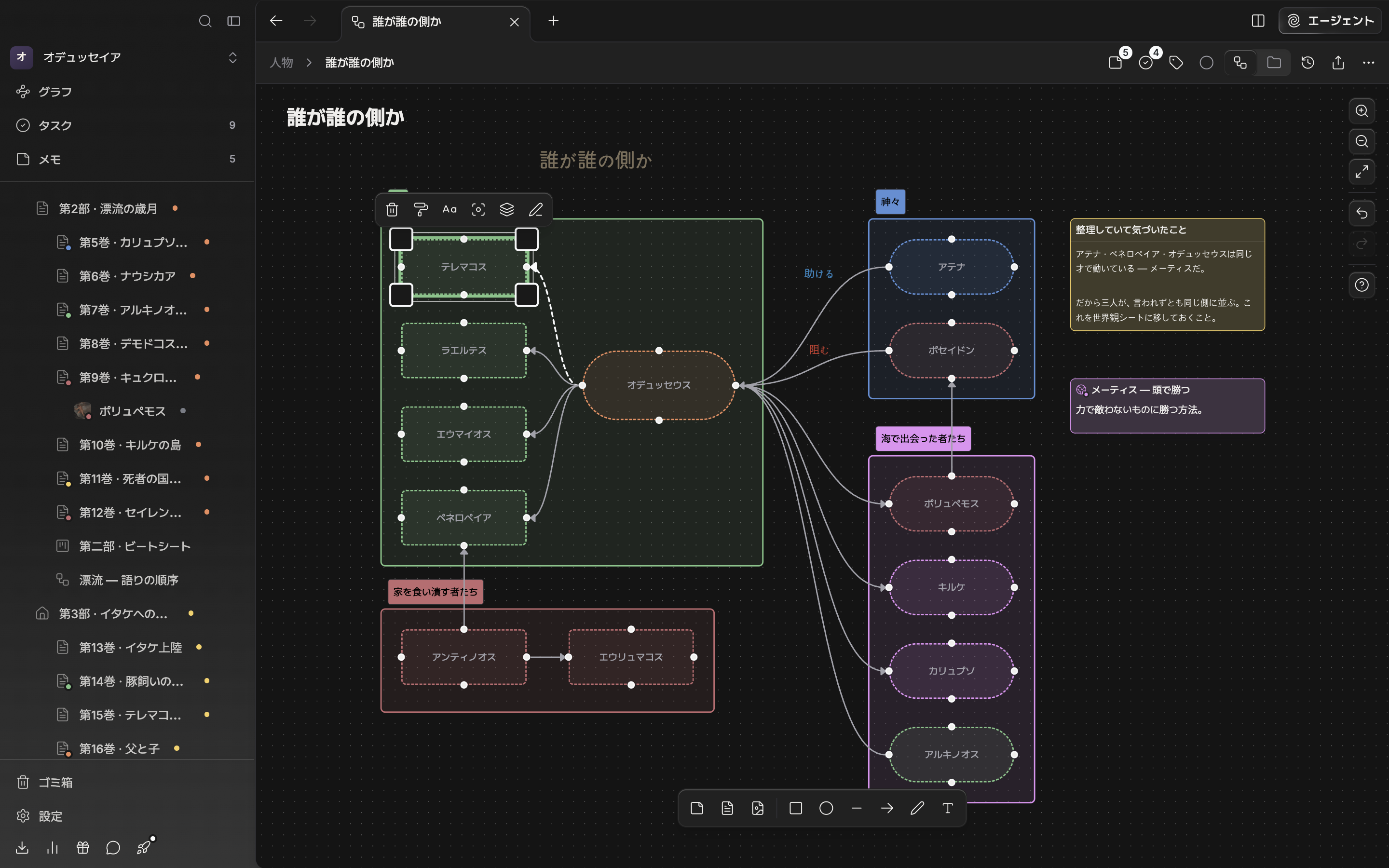Select the オデュッセウス node
This screenshot has width=1389, height=868.
point(659,385)
